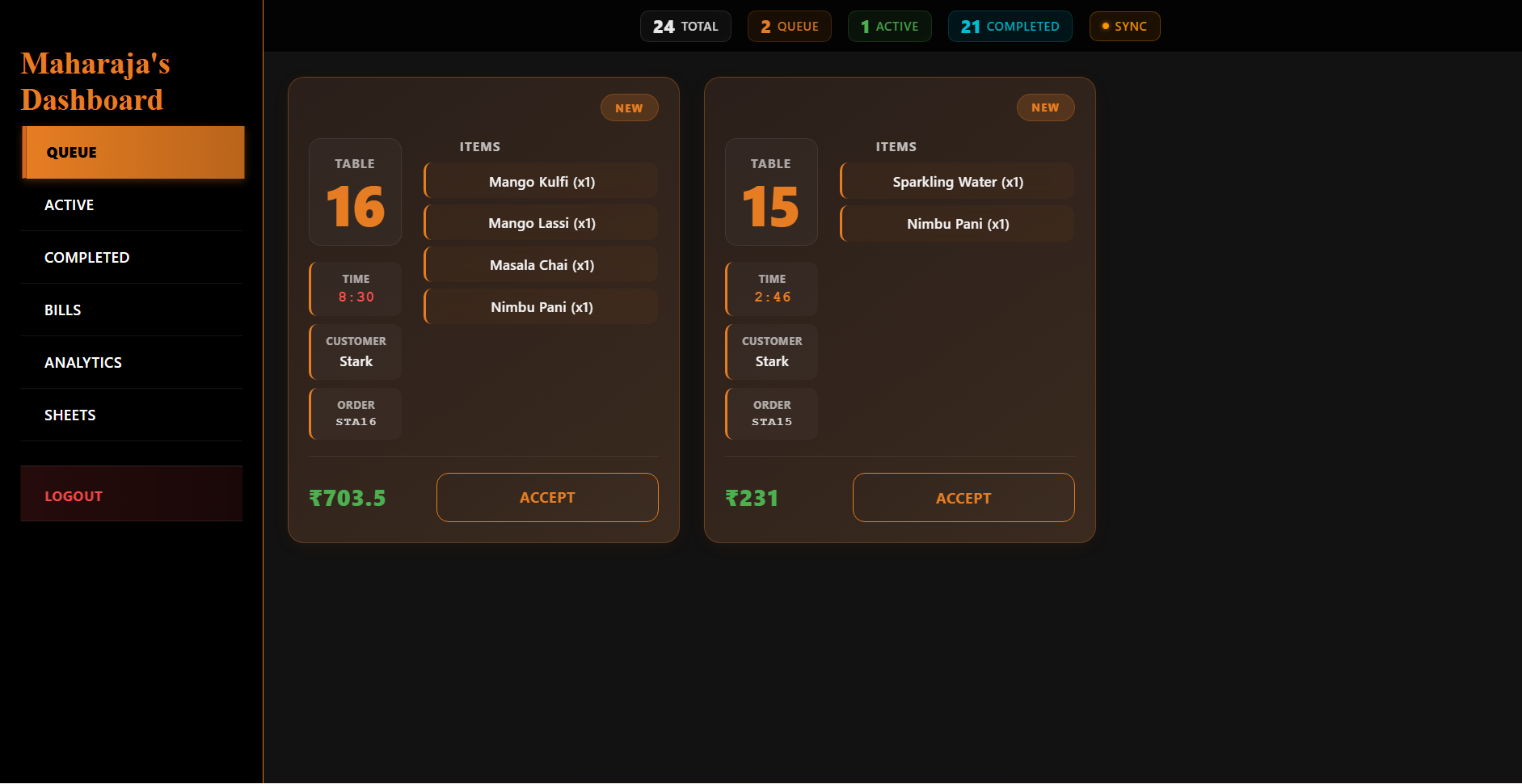
Task: Click the STA16 order number box
Action: [x=356, y=414]
